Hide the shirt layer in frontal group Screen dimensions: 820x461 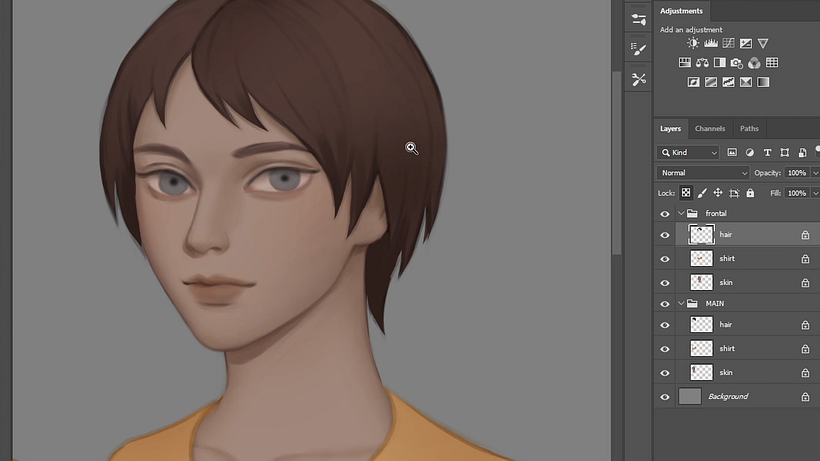665,259
